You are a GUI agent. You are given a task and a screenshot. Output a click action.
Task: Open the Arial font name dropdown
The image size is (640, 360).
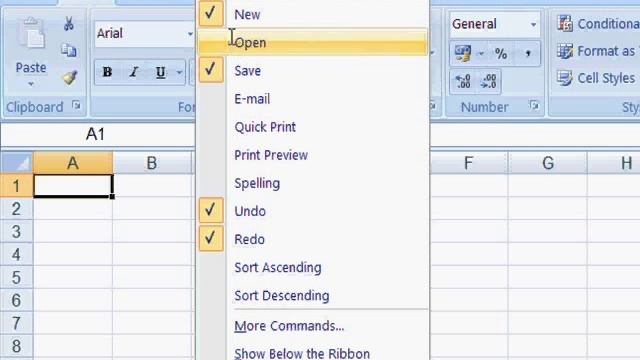[190, 33]
